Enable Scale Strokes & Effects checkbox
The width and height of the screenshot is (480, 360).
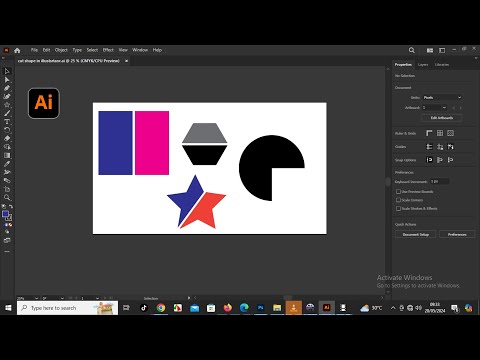tap(398, 208)
